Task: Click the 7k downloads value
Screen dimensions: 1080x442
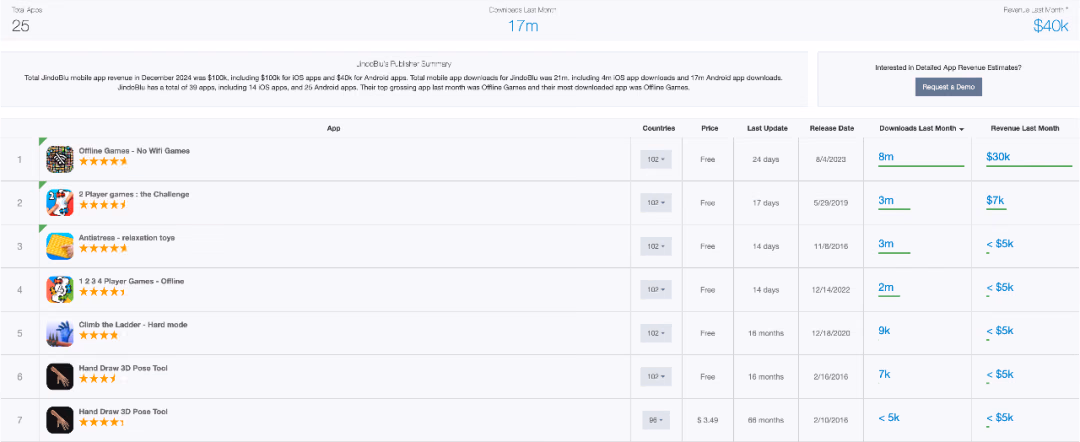Action: [884, 374]
